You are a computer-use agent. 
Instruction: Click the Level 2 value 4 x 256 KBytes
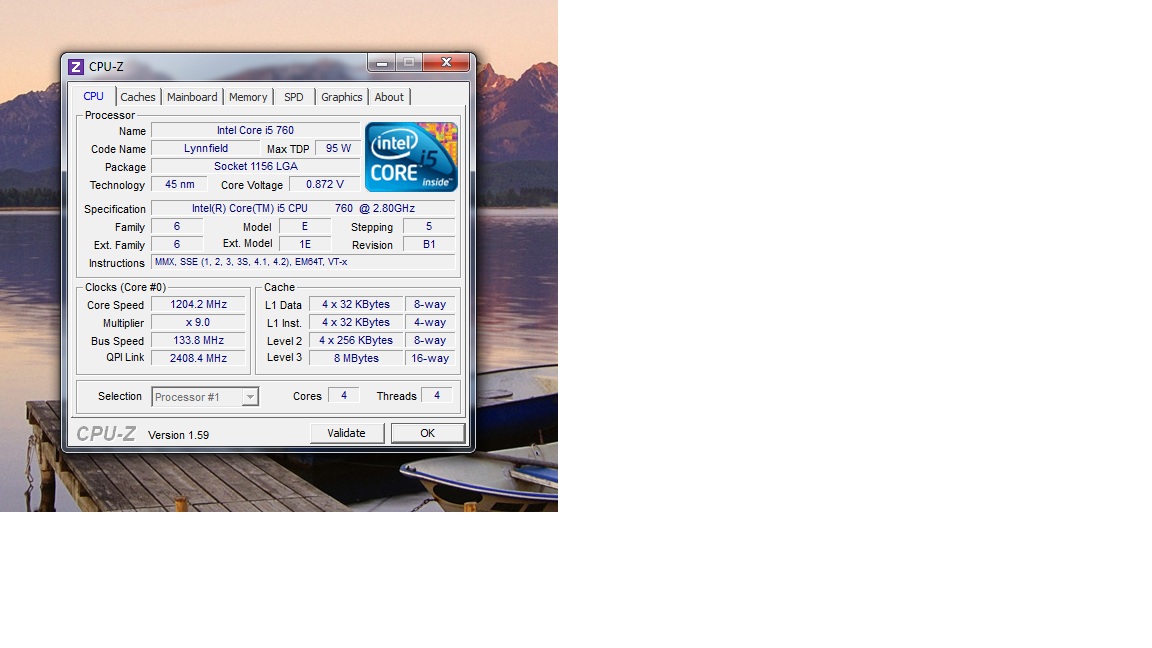[x=356, y=340]
